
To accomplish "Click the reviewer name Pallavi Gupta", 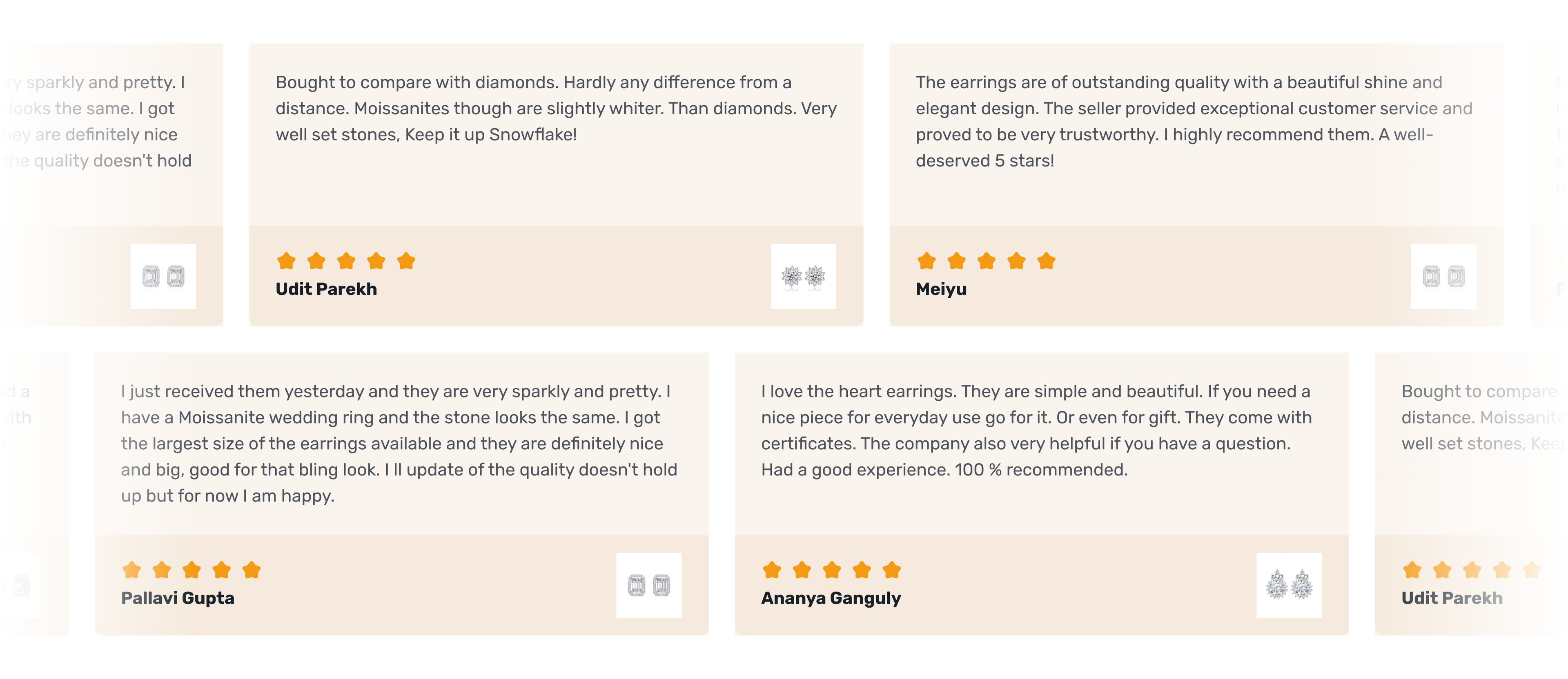I will (178, 598).
